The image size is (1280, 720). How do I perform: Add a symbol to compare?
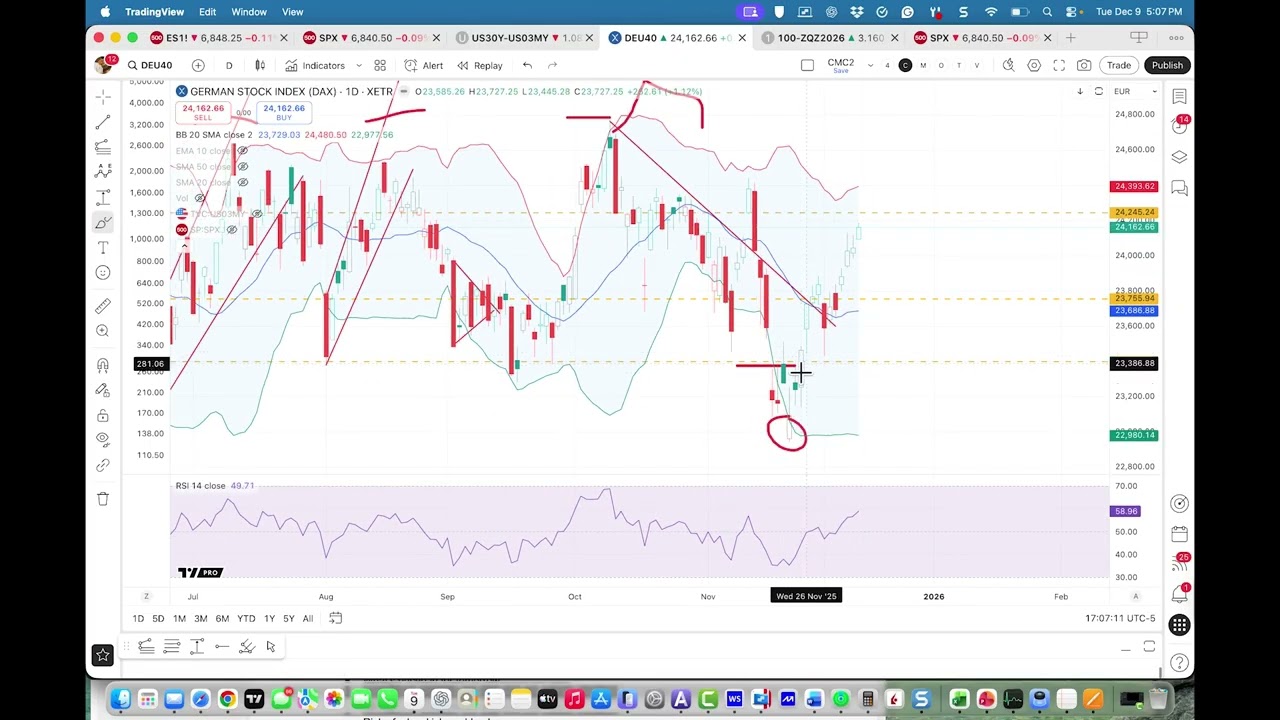coord(198,65)
